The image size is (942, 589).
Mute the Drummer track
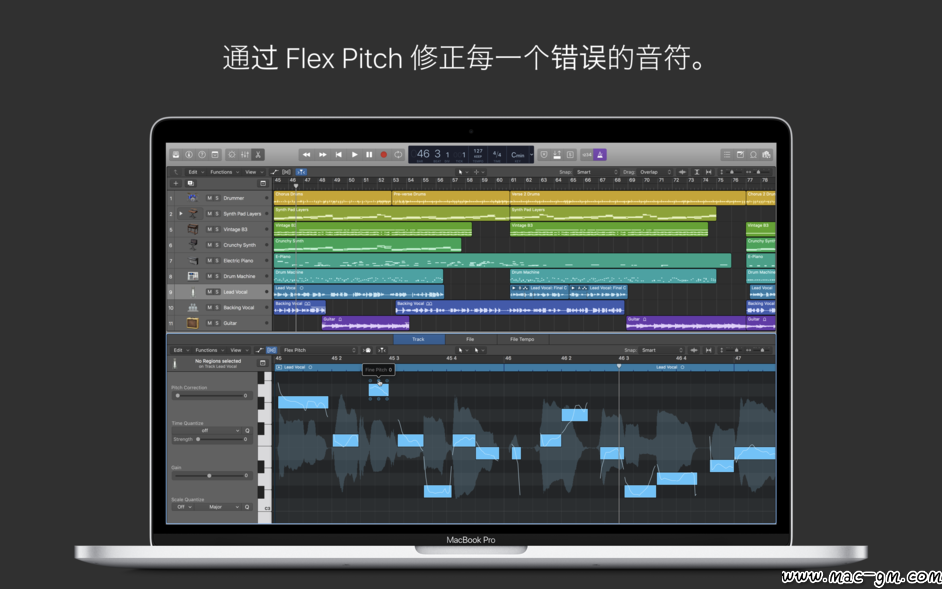(x=209, y=198)
